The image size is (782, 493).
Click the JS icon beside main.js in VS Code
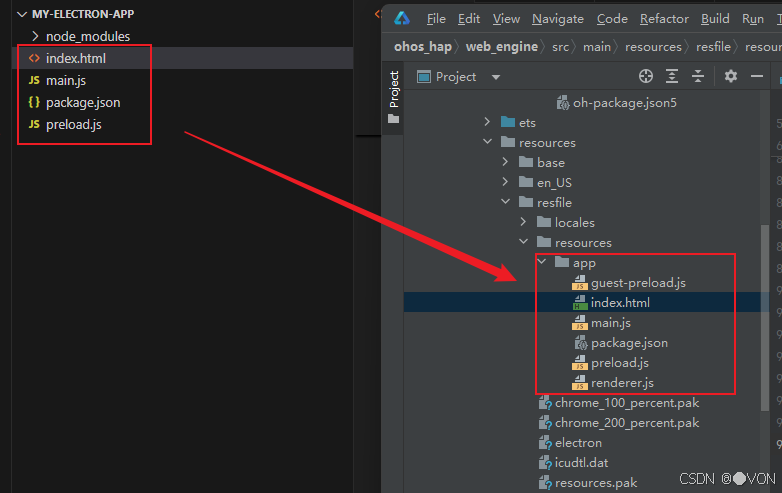pyautogui.click(x=34, y=80)
